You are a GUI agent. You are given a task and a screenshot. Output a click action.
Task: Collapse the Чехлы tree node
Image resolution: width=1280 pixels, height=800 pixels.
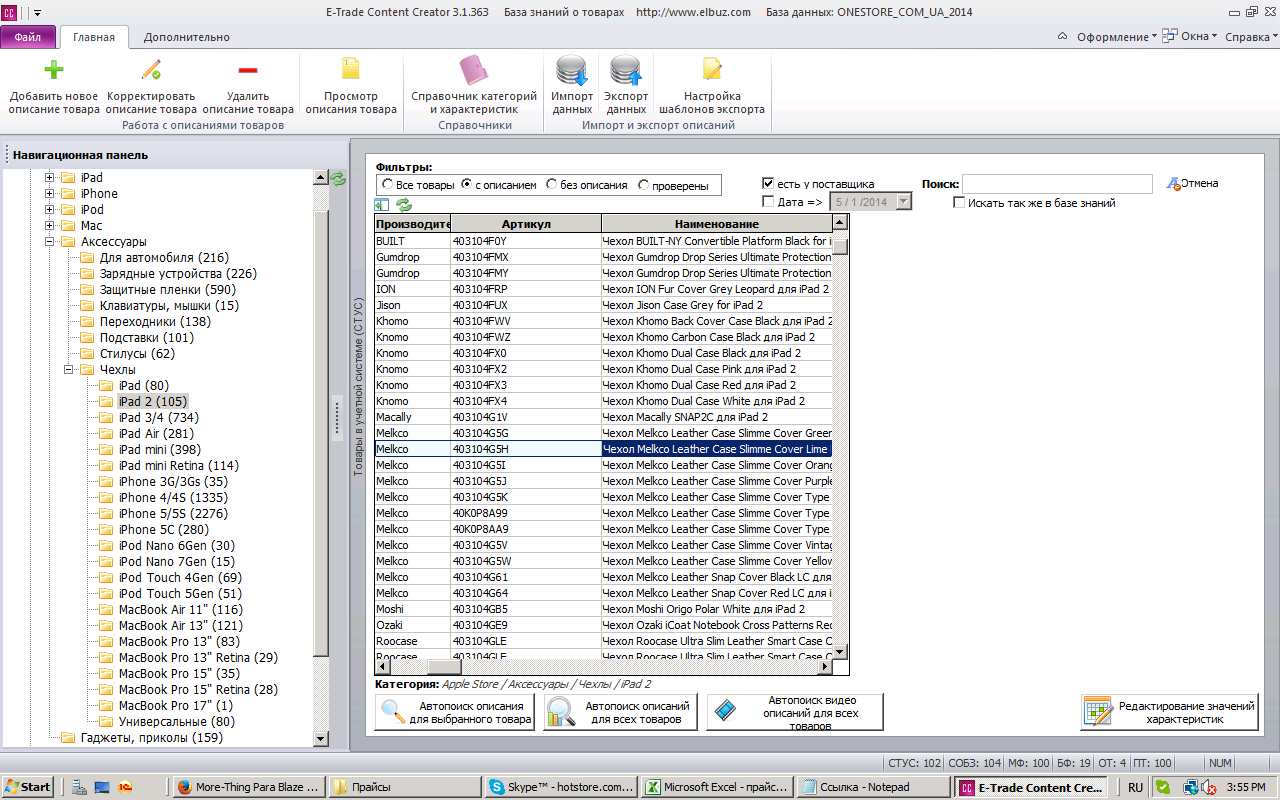click(69, 370)
